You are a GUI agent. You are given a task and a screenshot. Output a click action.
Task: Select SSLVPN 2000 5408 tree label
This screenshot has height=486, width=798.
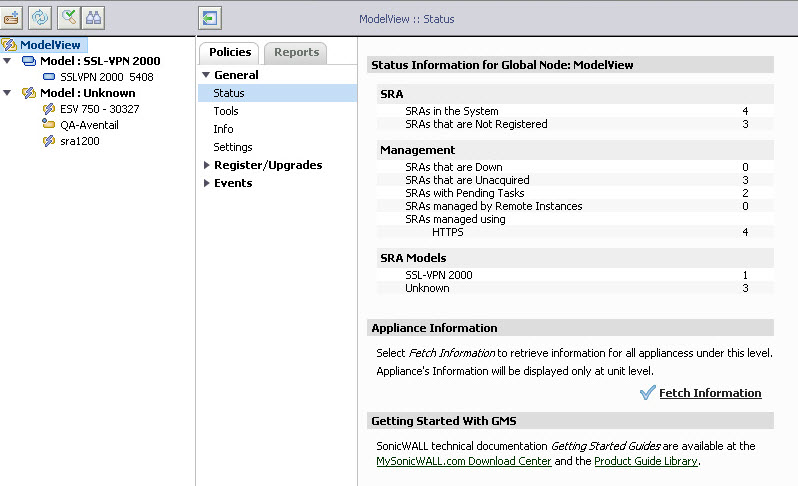tap(106, 77)
